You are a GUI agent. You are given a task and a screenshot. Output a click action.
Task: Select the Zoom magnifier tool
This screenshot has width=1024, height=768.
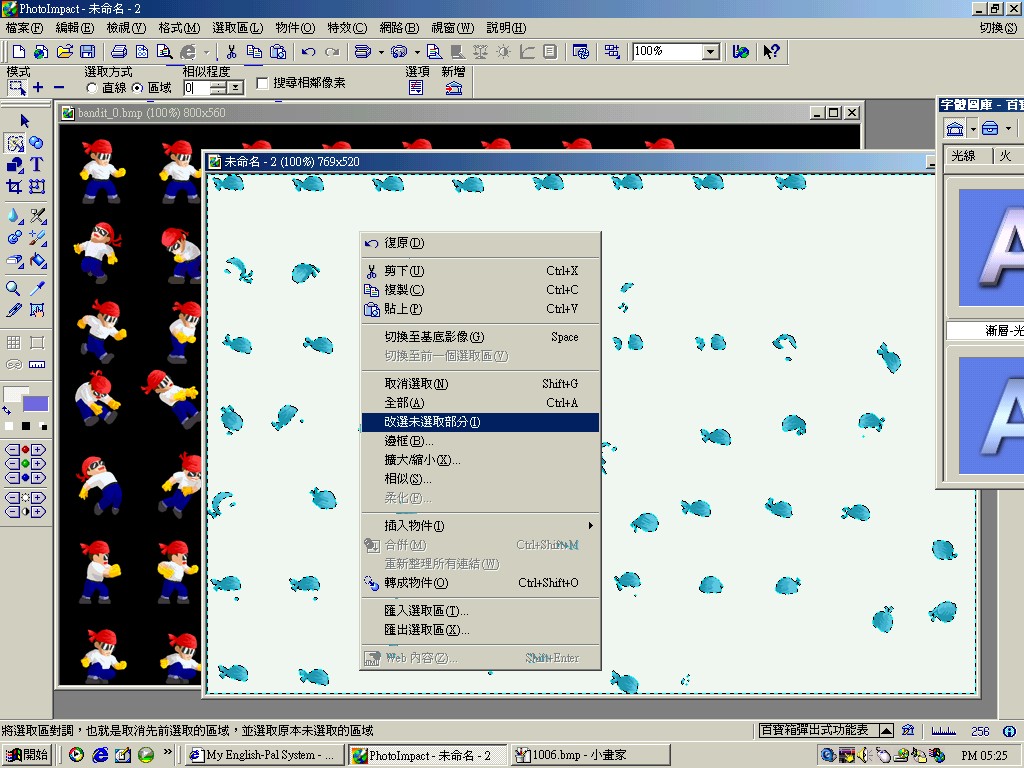(x=13, y=288)
